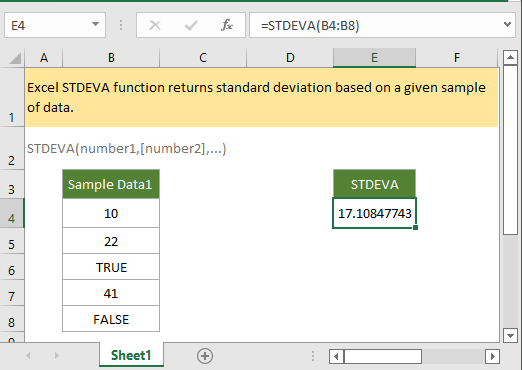Select the cell containing TRUE
Screen dimensions: 522x370
(111, 267)
